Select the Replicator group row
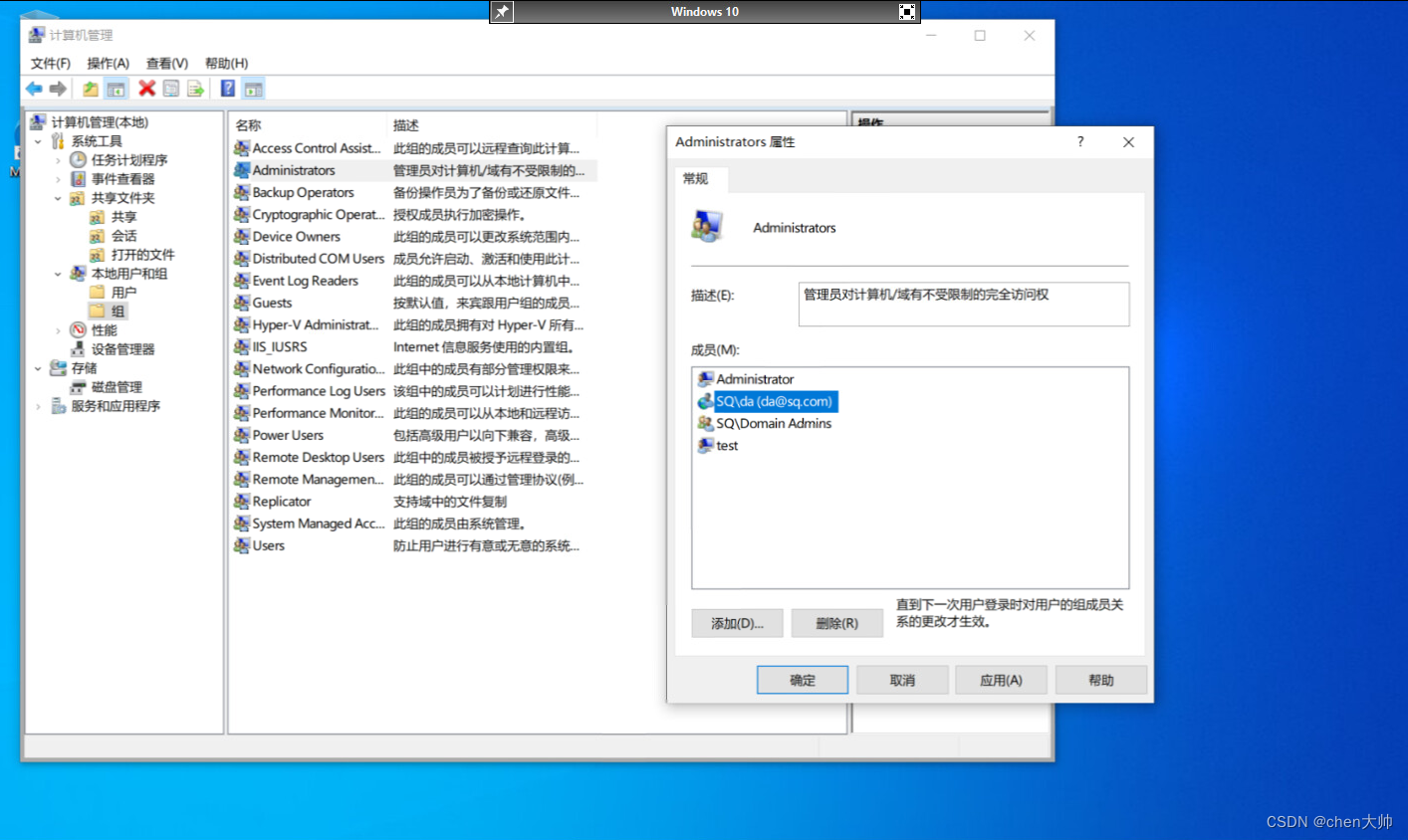This screenshot has width=1408, height=840. pos(413,501)
